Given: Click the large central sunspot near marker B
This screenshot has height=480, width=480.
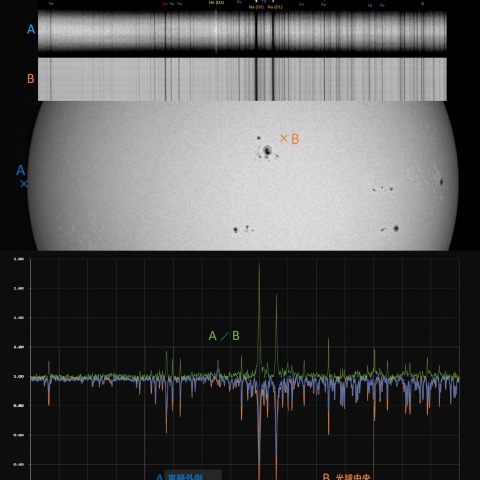Looking at the screenshot, I should (x=267, y=151).
